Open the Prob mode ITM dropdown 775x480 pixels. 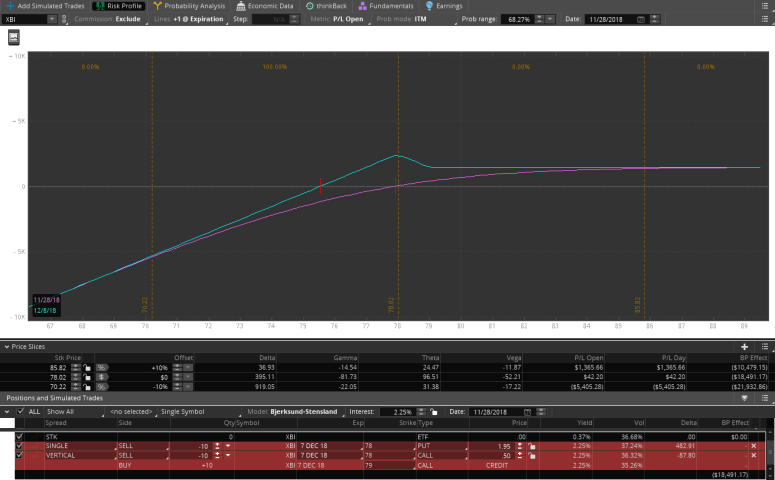tap(416, 19)
